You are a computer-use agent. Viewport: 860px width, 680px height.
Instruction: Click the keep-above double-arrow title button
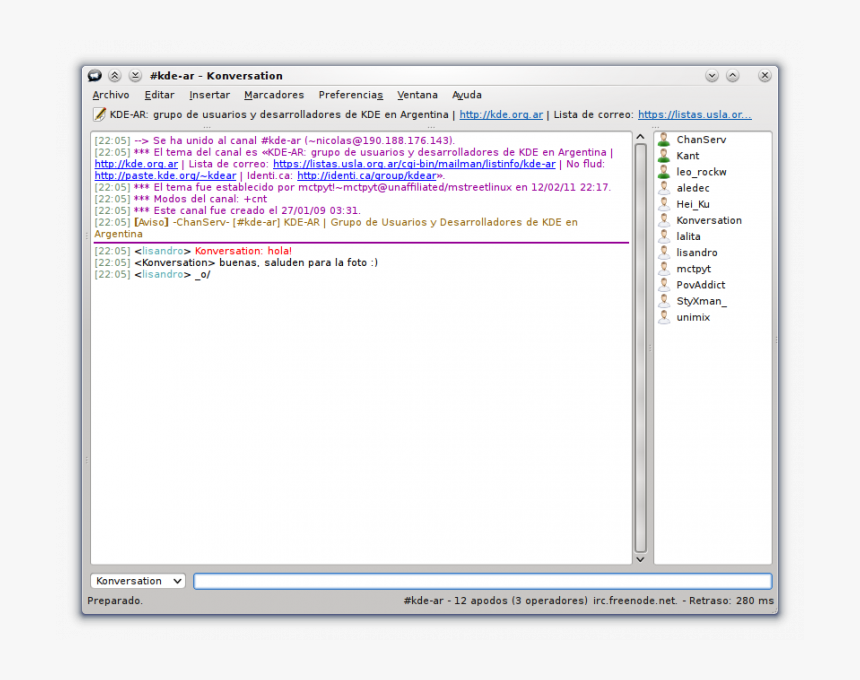[115, 76]
